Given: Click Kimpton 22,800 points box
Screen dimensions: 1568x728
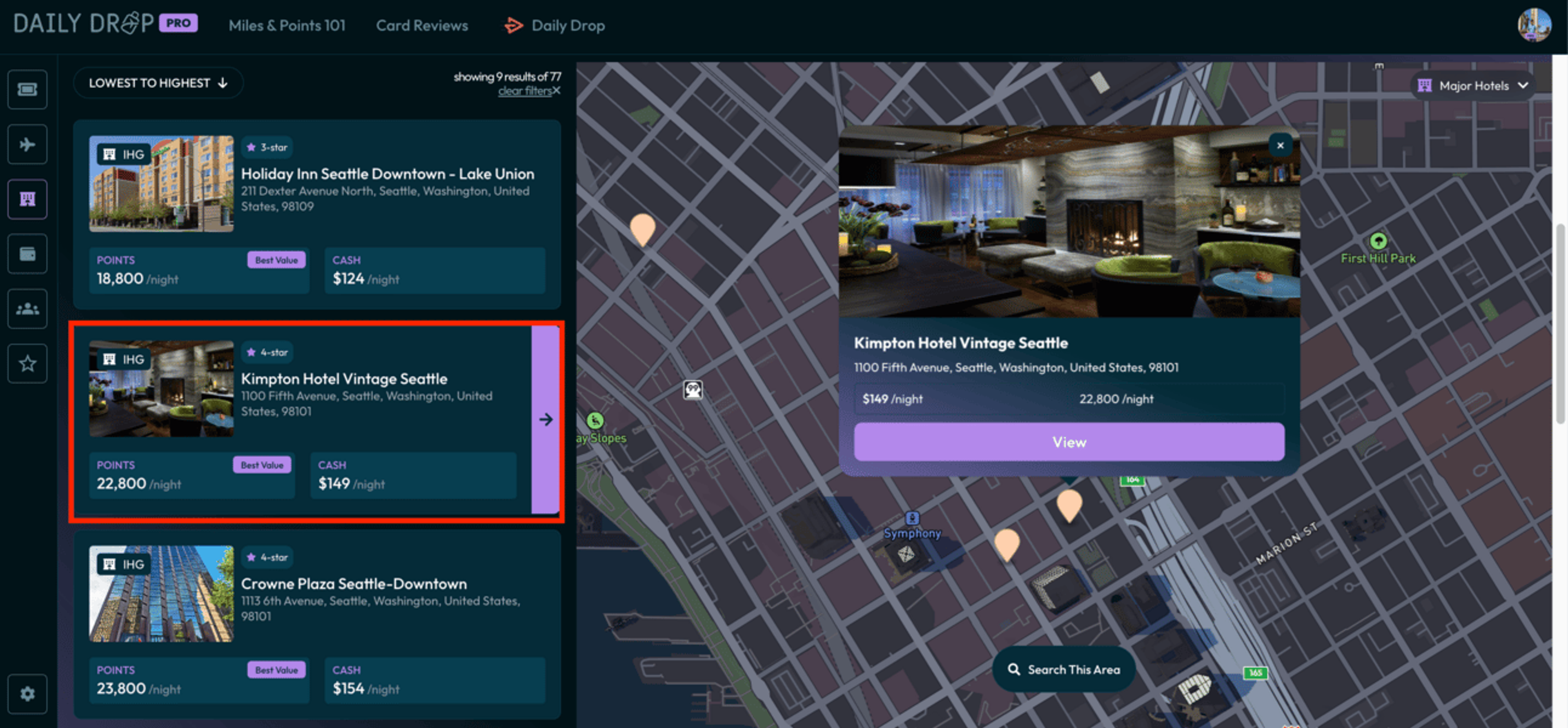Looking at the screenshot, I should click(x=192, y=475).
